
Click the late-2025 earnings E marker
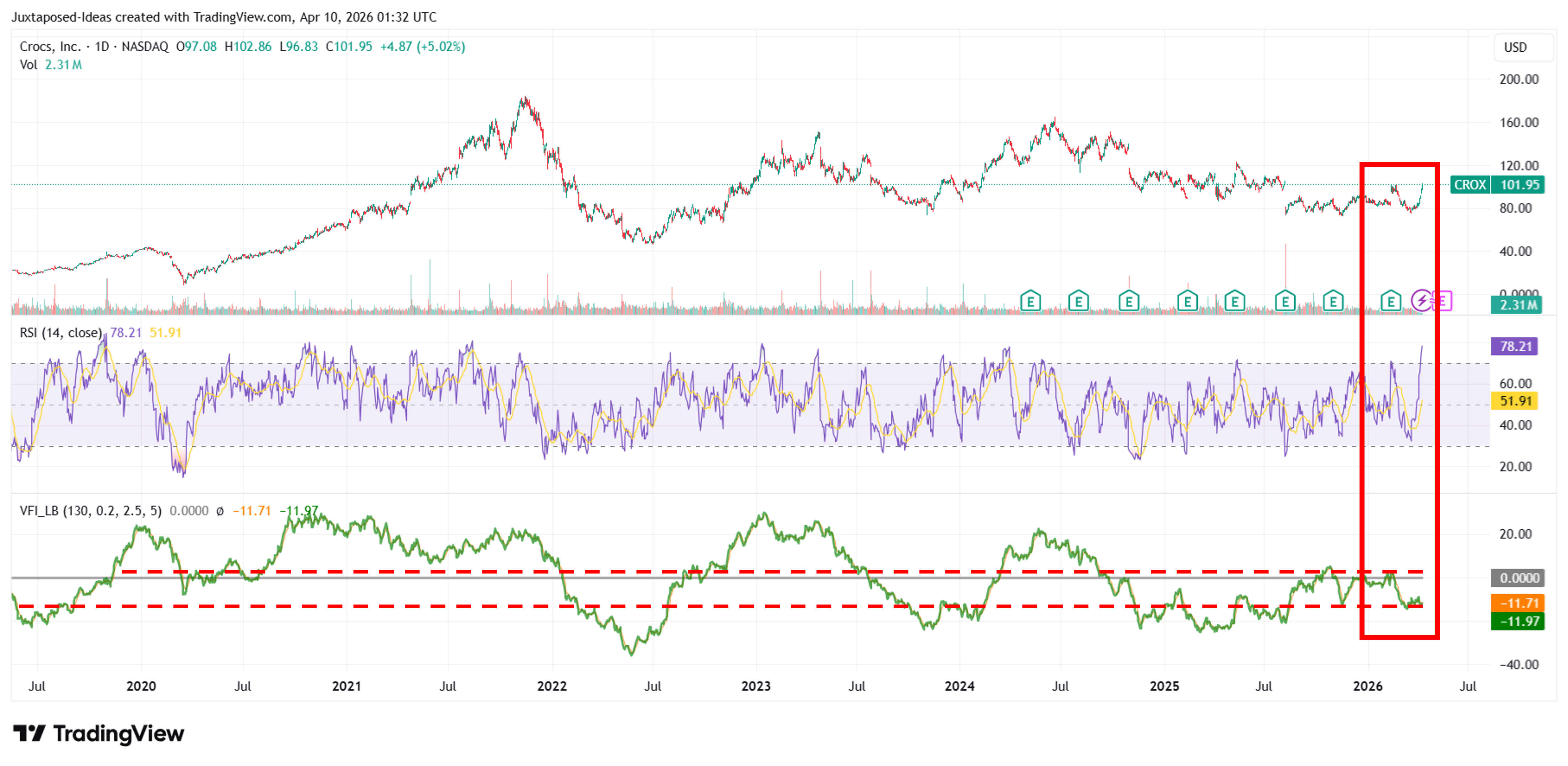click(x=1333, y=301)
